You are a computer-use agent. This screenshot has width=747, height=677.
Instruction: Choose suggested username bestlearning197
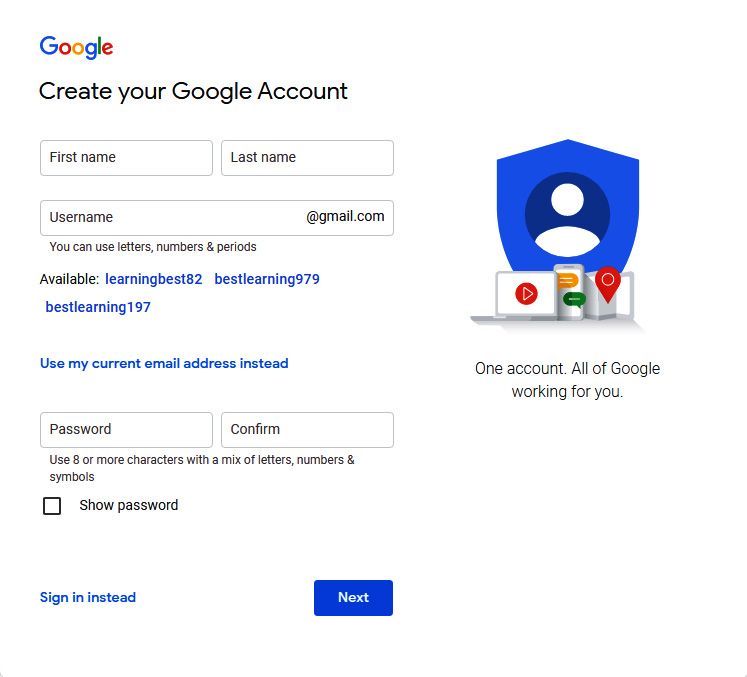(x=98, y=307)
